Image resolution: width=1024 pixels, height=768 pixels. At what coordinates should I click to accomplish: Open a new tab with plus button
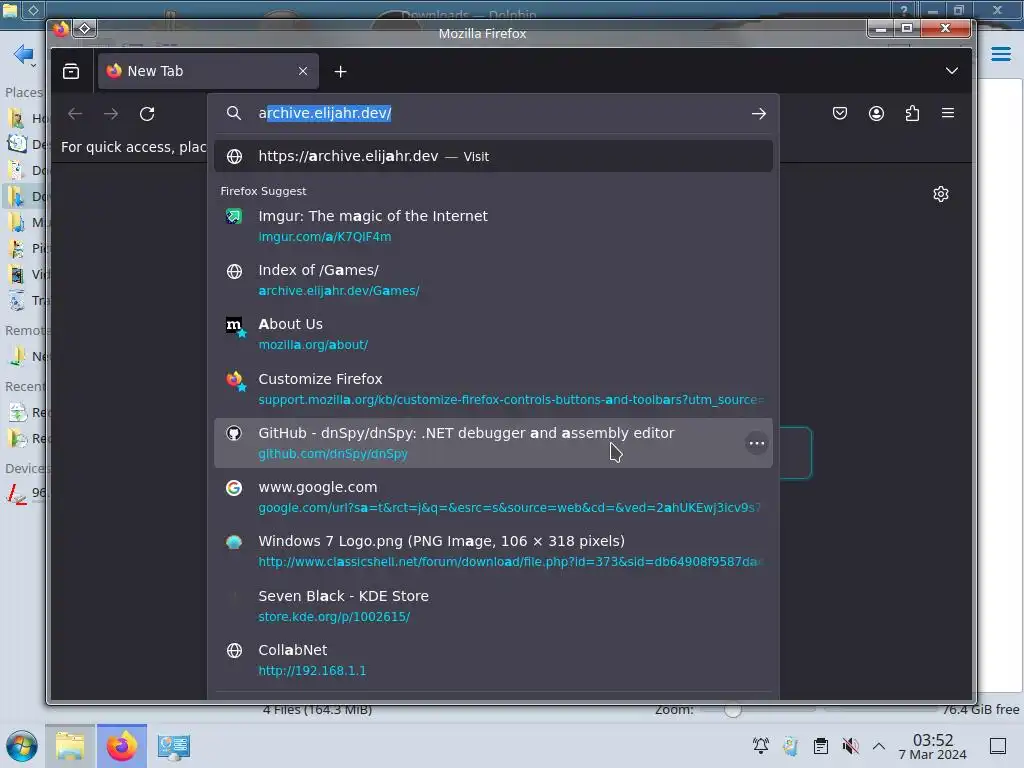[x=340, y=72]
